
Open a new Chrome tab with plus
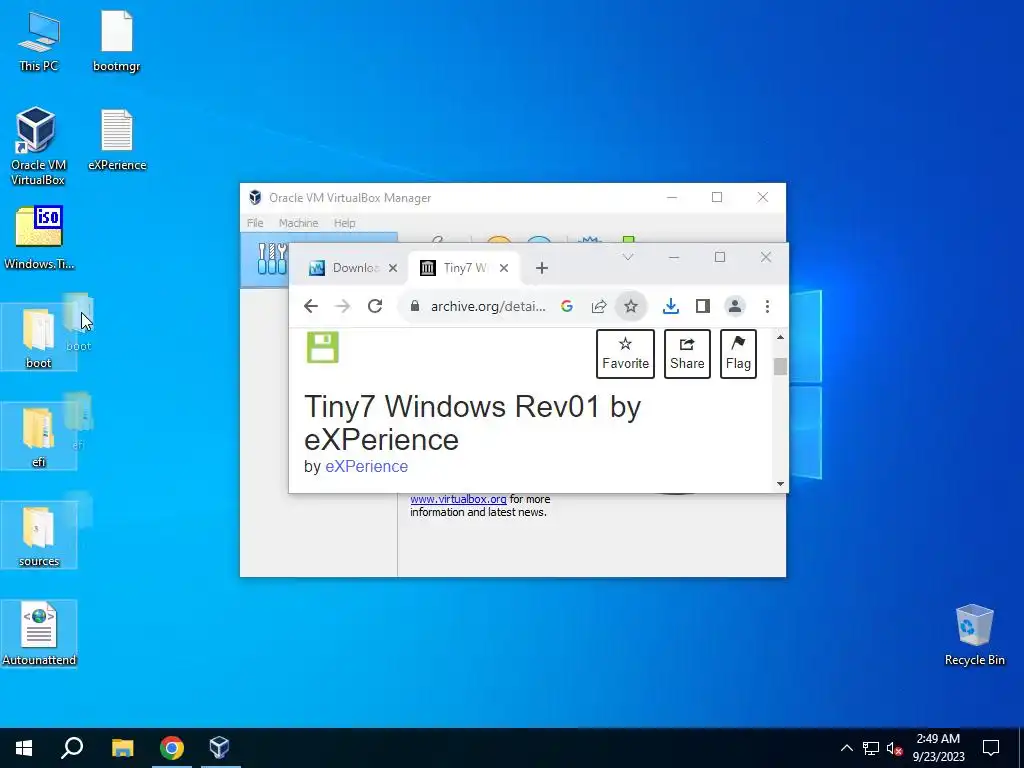click(x=541, y=268)
